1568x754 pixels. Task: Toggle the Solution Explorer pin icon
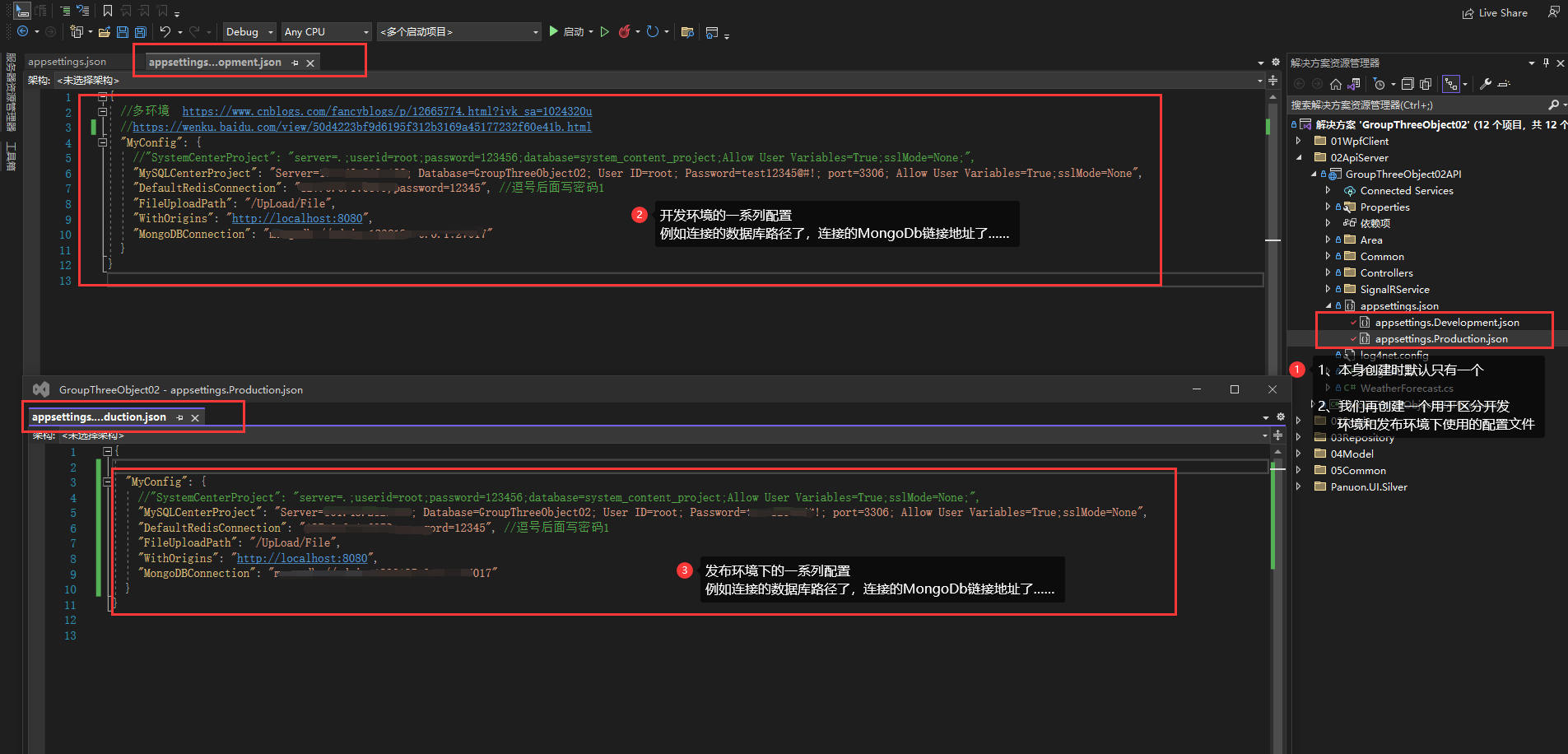pos(1546,63)
